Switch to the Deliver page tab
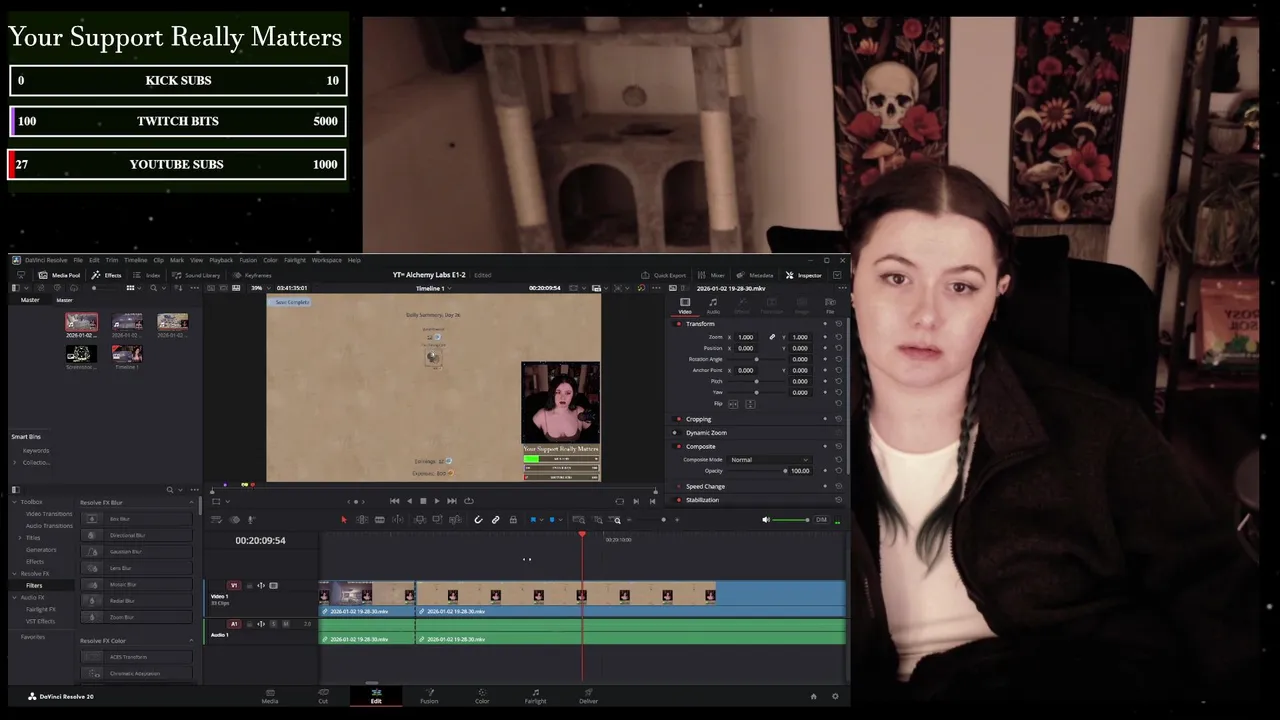Screen dimensions: 1280x720 [588, 696]
